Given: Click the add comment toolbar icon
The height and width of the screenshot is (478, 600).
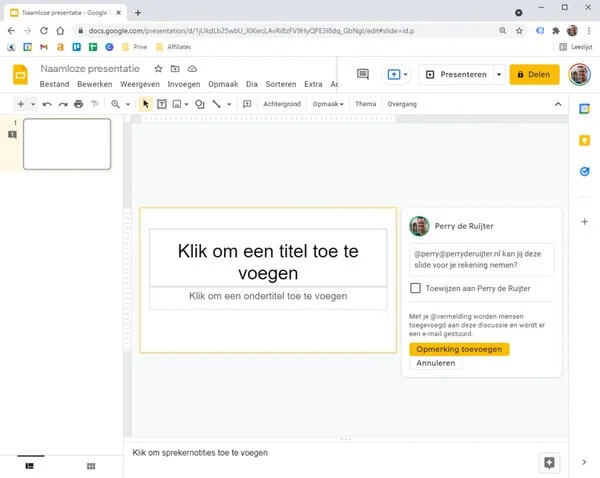Looking at the screenshot, I should click(x=247, y=104).
